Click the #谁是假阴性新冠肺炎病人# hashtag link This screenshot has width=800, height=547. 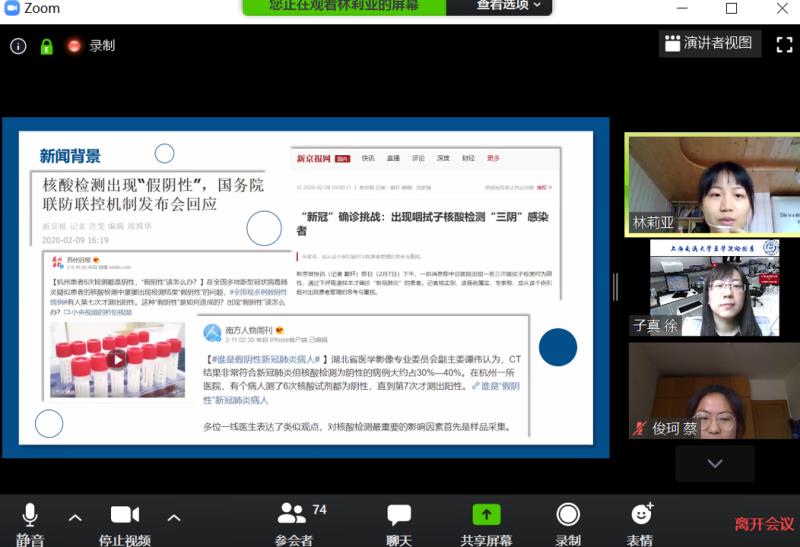(x=265, y=359)
